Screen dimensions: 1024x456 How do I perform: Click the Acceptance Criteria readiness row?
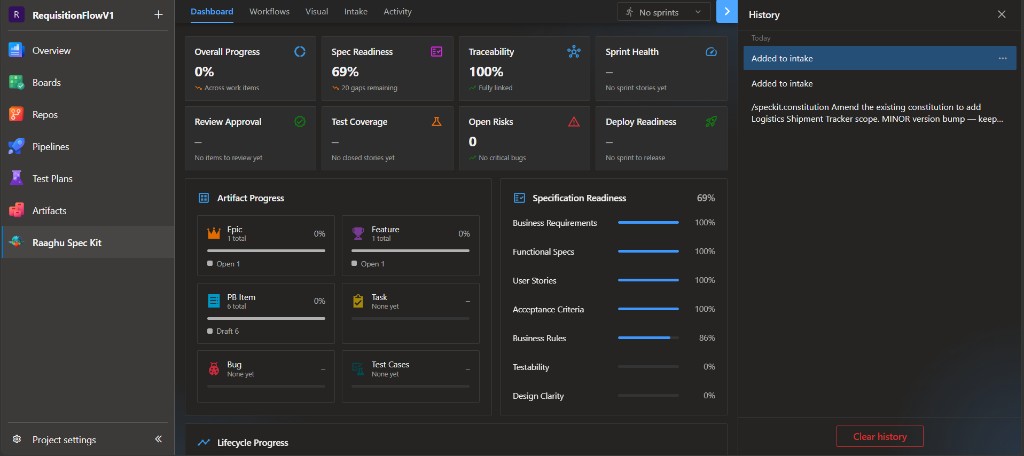coord(614,309)
